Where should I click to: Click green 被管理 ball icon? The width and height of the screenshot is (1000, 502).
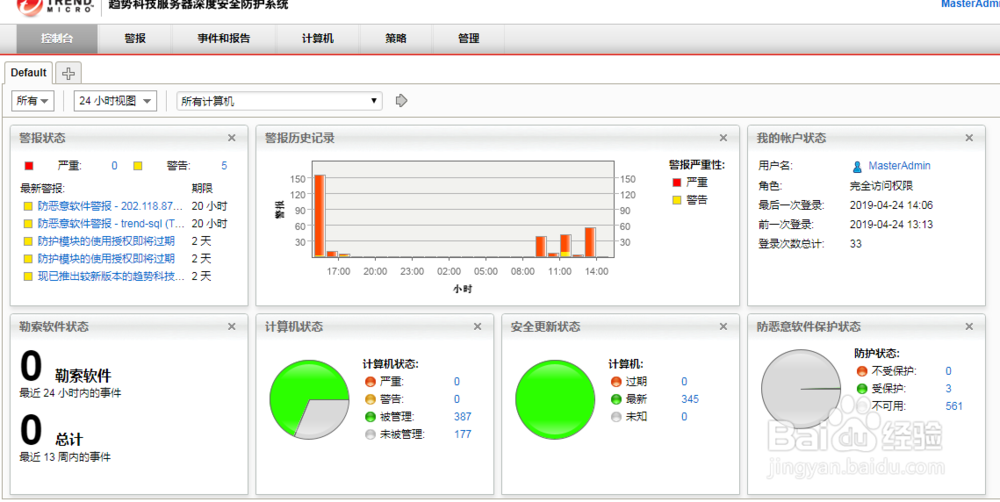[x=371, y=417]
